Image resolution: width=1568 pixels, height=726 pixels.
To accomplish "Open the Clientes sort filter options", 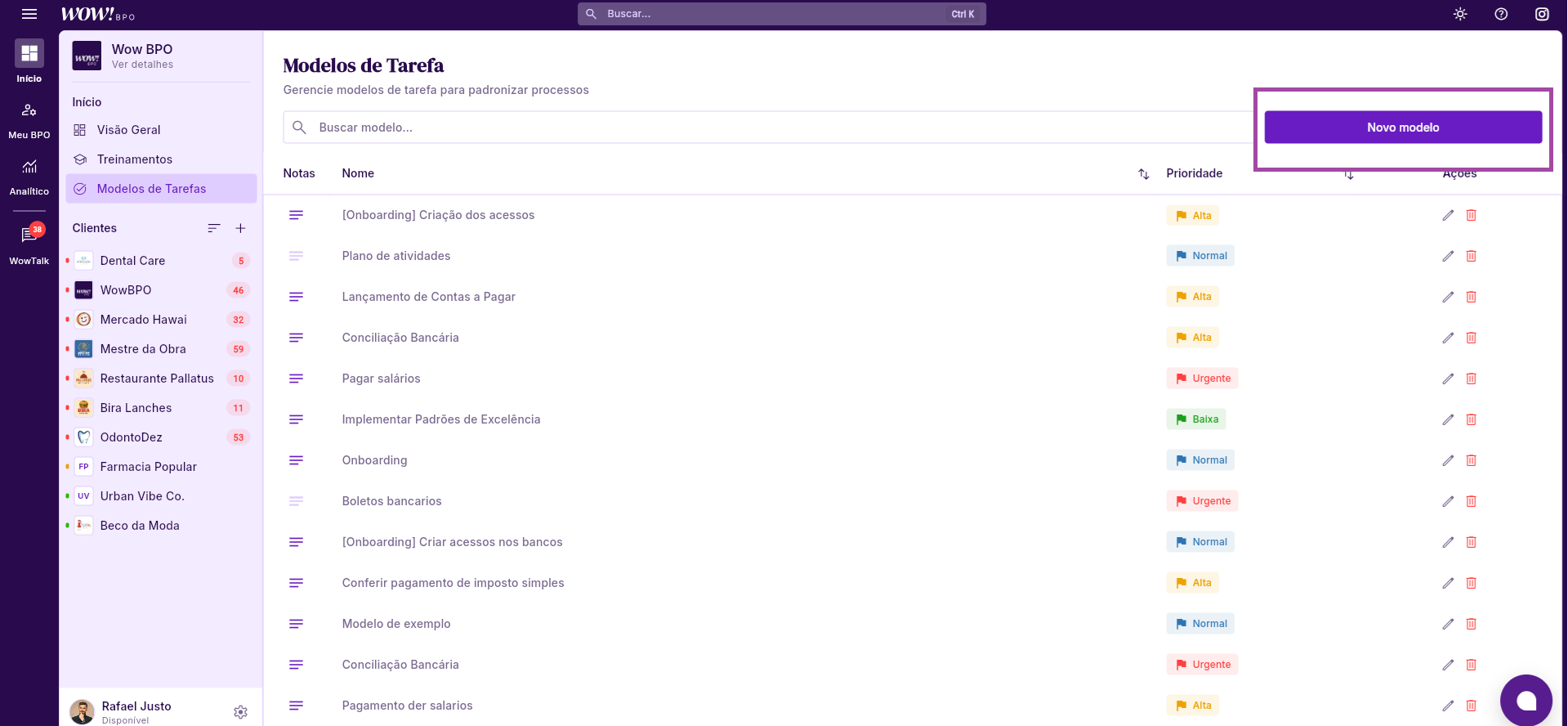I will tap(214, 228).
